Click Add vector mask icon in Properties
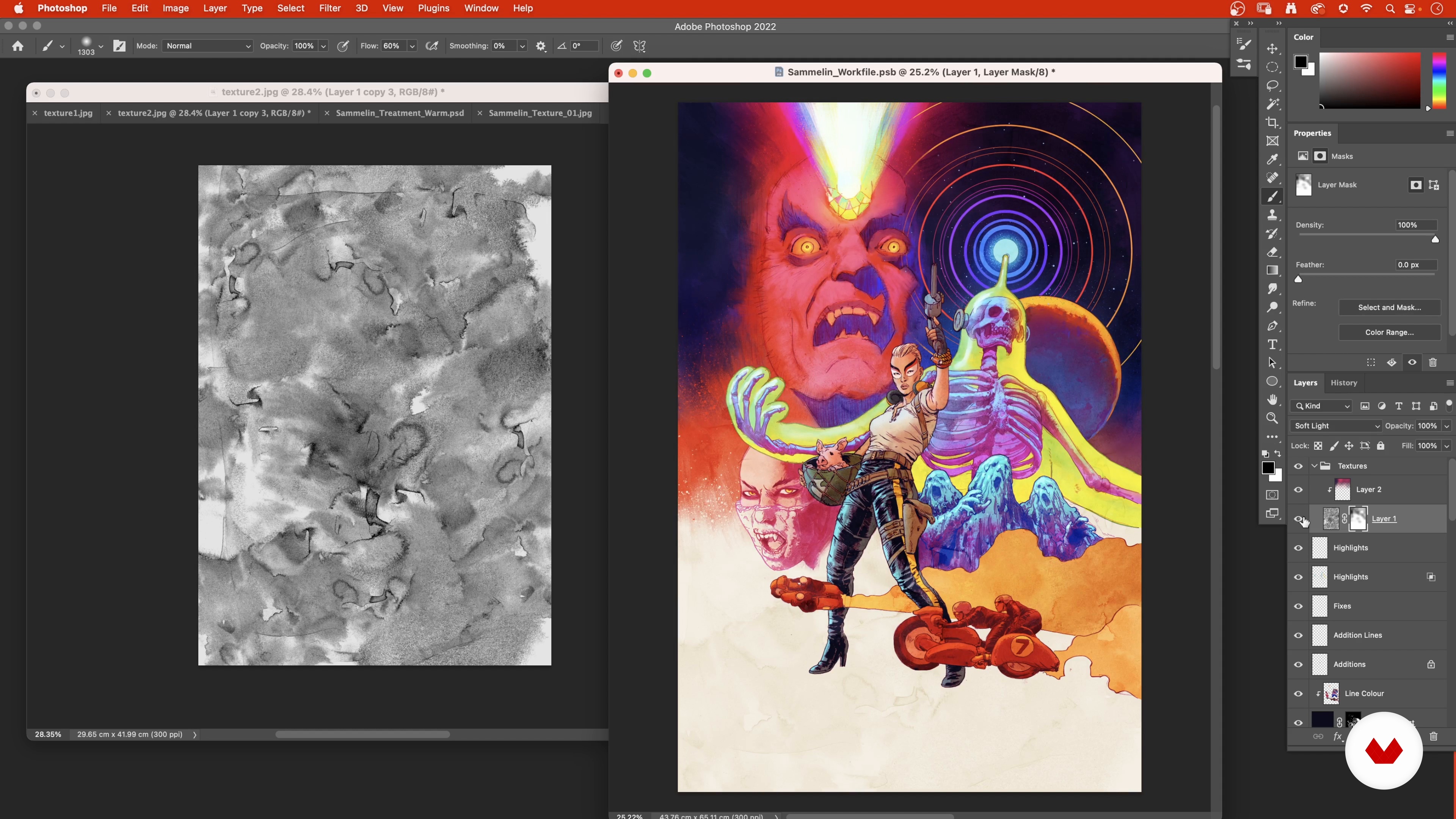Image resolution: width=1456 pixels, height=819 pixels. pyautogui.click(x=1434, y=185)
